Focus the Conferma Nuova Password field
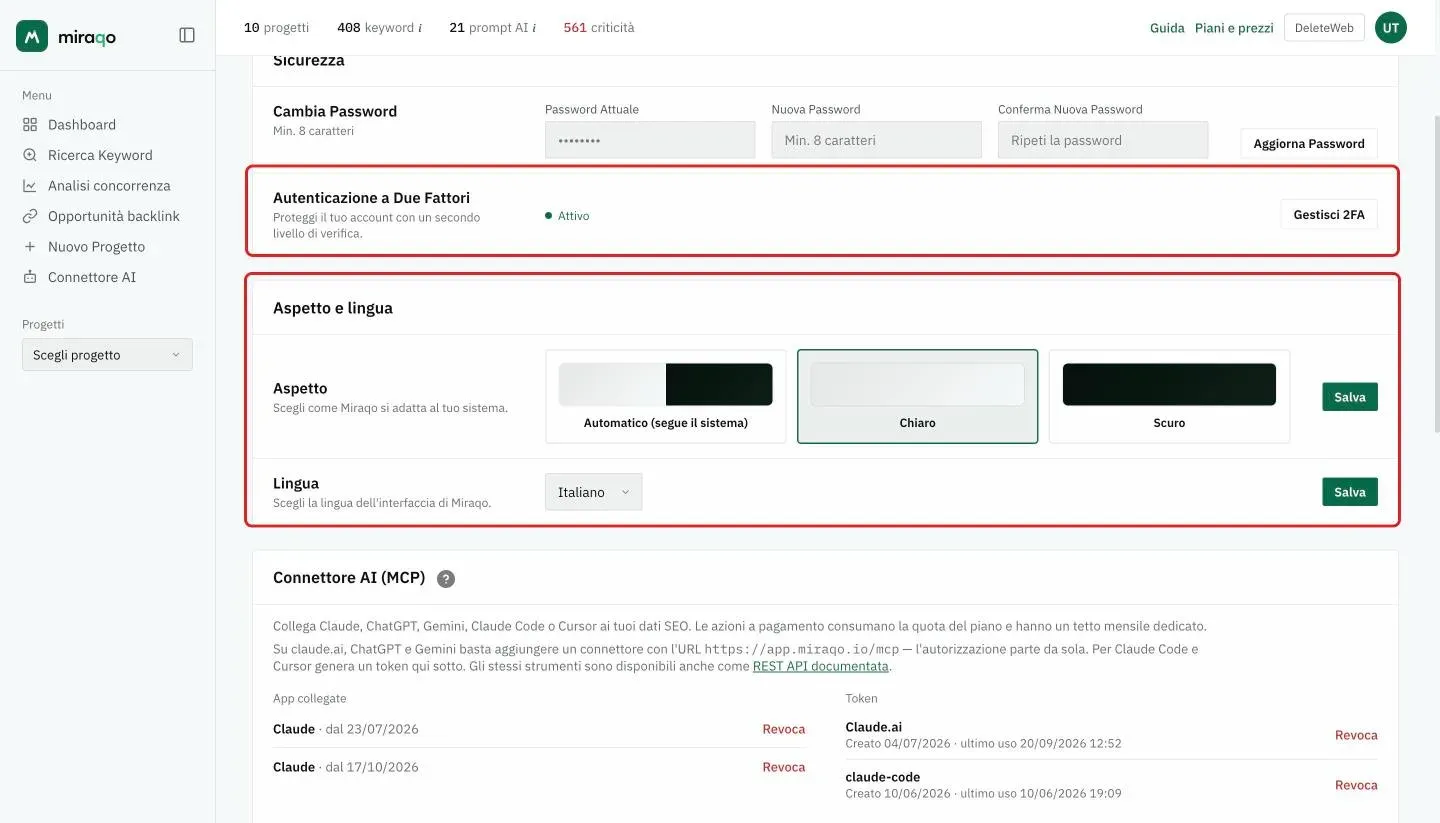 (1103, 140)
